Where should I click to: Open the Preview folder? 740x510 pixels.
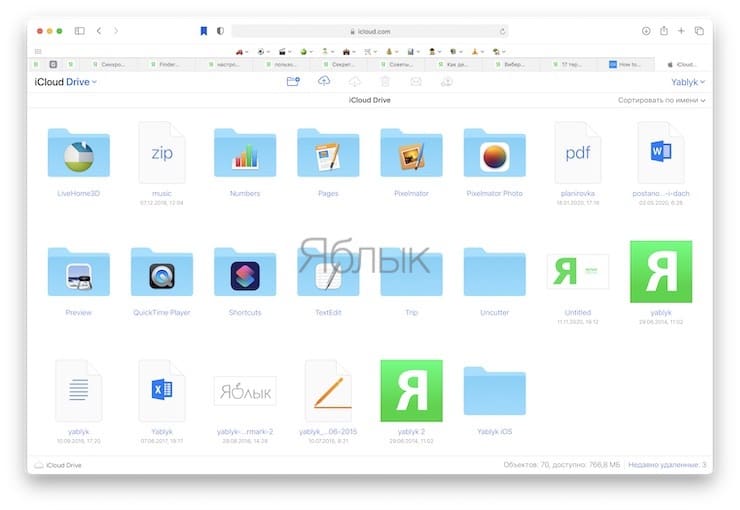coord(78,272)
